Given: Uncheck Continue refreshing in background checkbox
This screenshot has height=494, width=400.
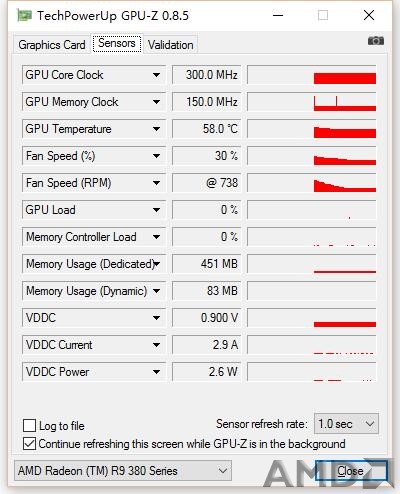Looking at the screenshot, I should pos(29,444).
